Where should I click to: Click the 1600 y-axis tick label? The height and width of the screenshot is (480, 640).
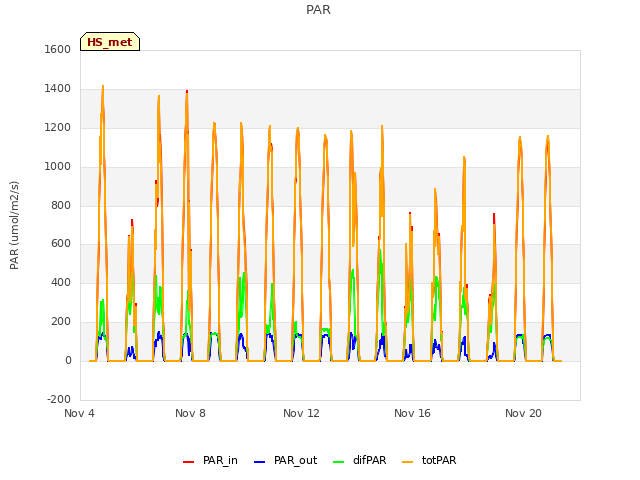click(x=58, y=49)
